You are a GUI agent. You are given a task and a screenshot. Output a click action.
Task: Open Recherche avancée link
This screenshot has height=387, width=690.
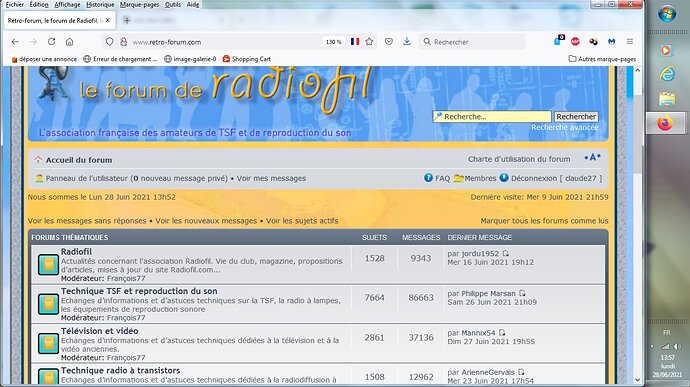[x=565, y=127]
